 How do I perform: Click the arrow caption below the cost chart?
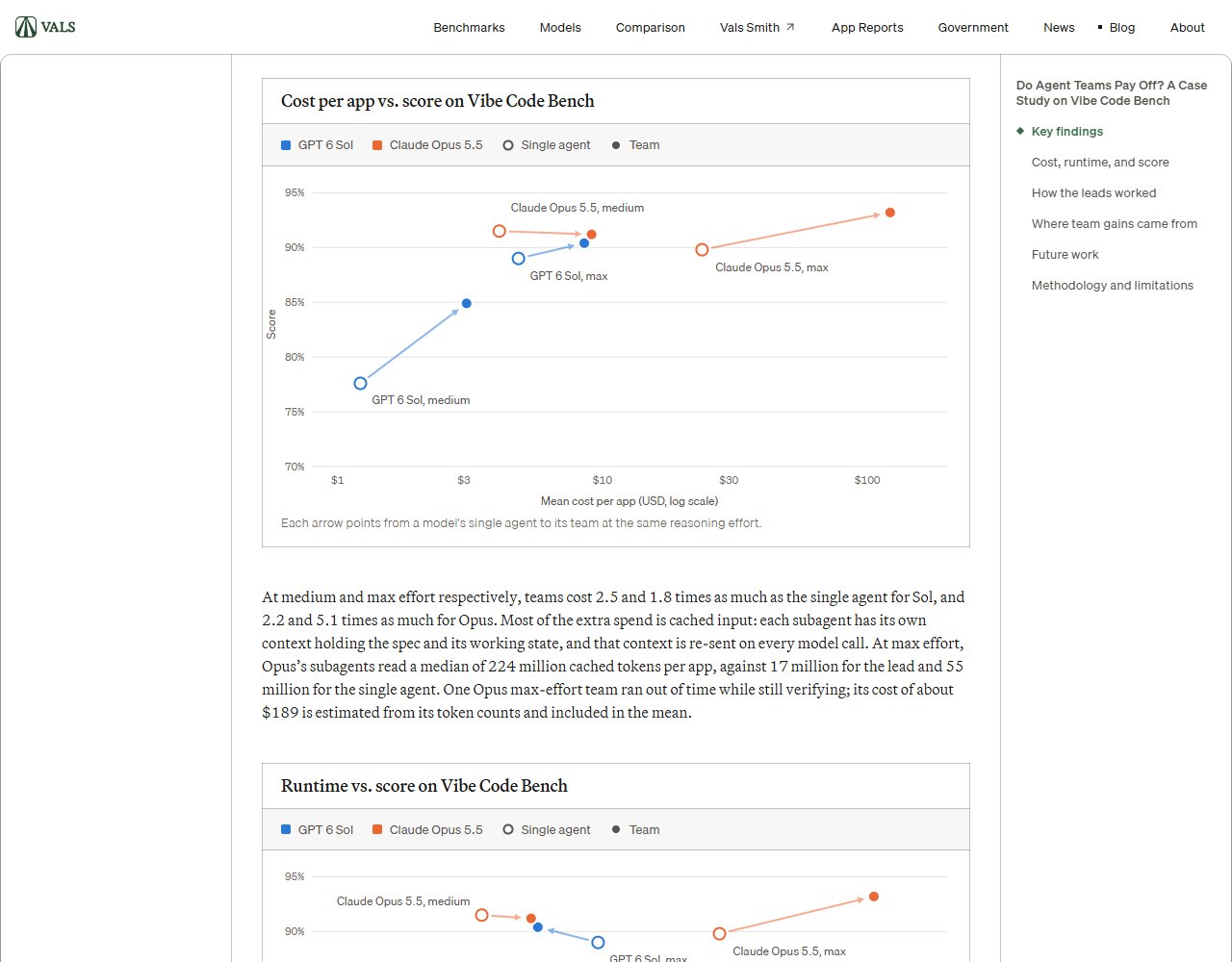pyautogui.click(x=521, y=523)
